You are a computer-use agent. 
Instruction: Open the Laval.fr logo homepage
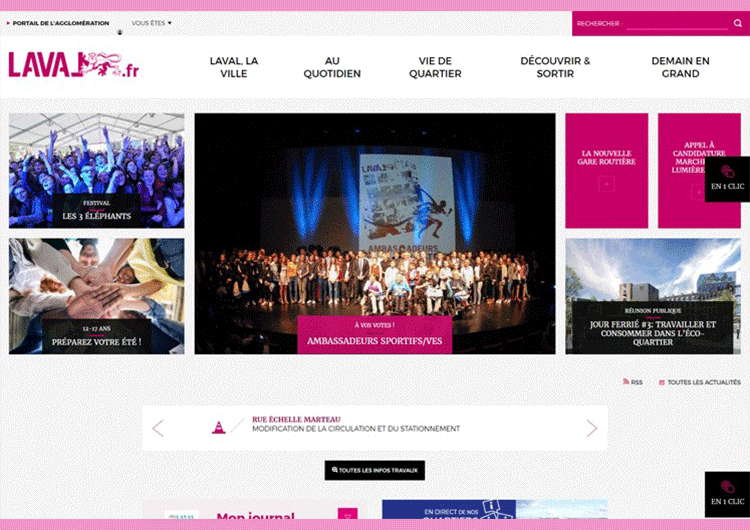(74, 65)
